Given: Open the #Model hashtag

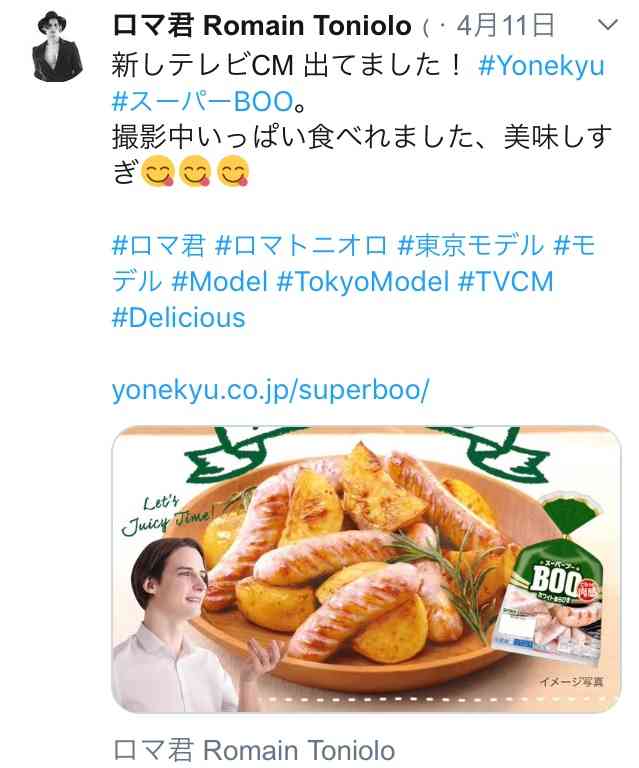Looking at the screenshot, I should (219, 281).
